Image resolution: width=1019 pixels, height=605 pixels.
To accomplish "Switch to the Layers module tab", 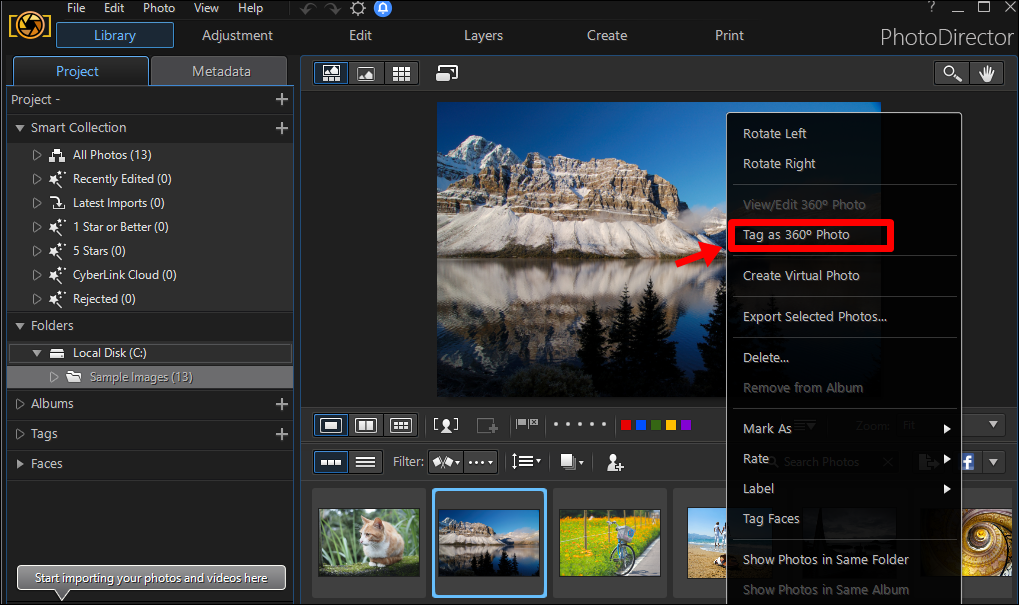I will click(x=484, y=36).
